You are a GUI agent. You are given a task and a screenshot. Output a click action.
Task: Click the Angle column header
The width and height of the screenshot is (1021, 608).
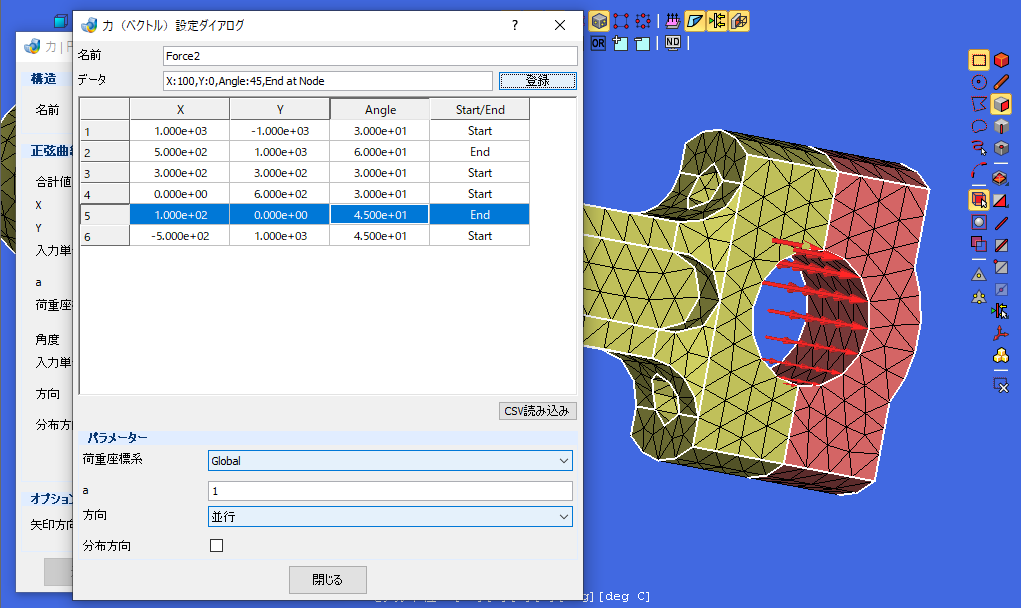(x=380, y=109)
